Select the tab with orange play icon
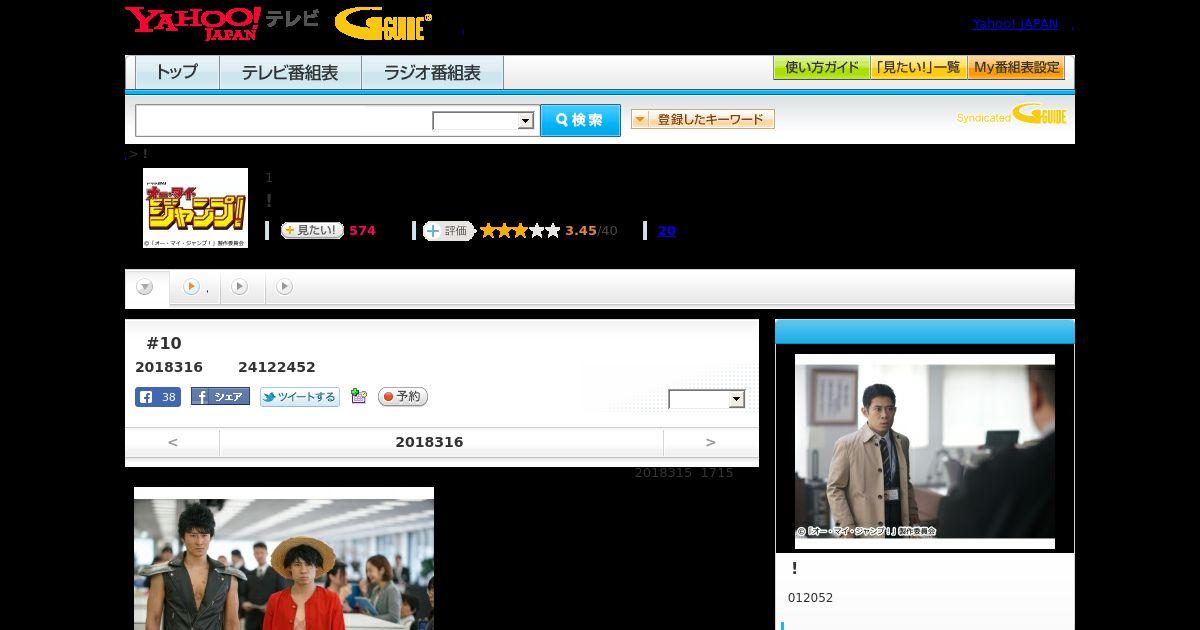 194,287
